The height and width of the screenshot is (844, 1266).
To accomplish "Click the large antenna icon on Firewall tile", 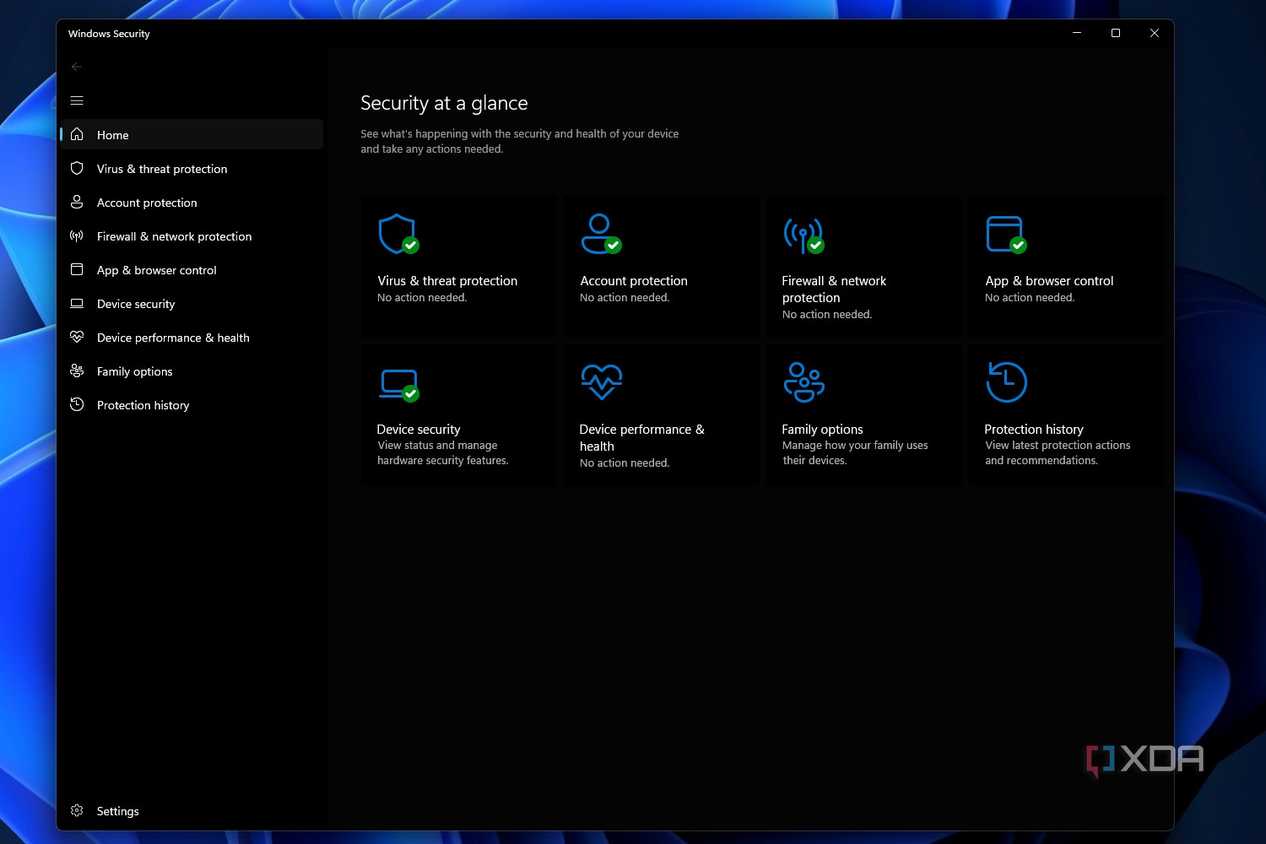I will pyautogui.click(x=803, y=234).
